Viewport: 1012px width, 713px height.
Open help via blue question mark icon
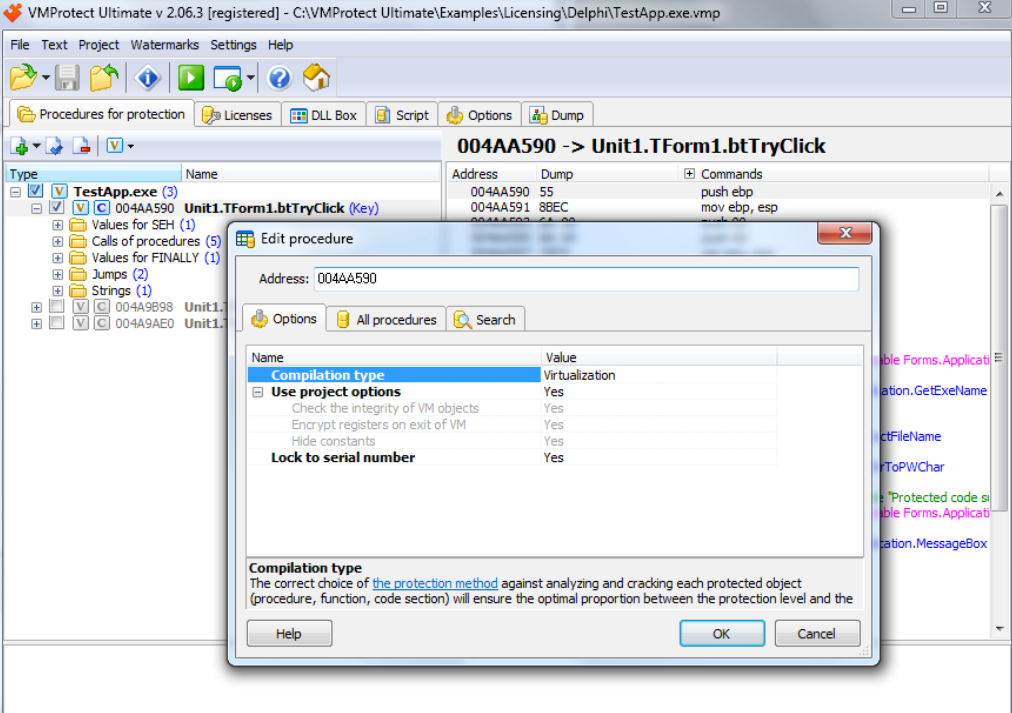(279, 78)
